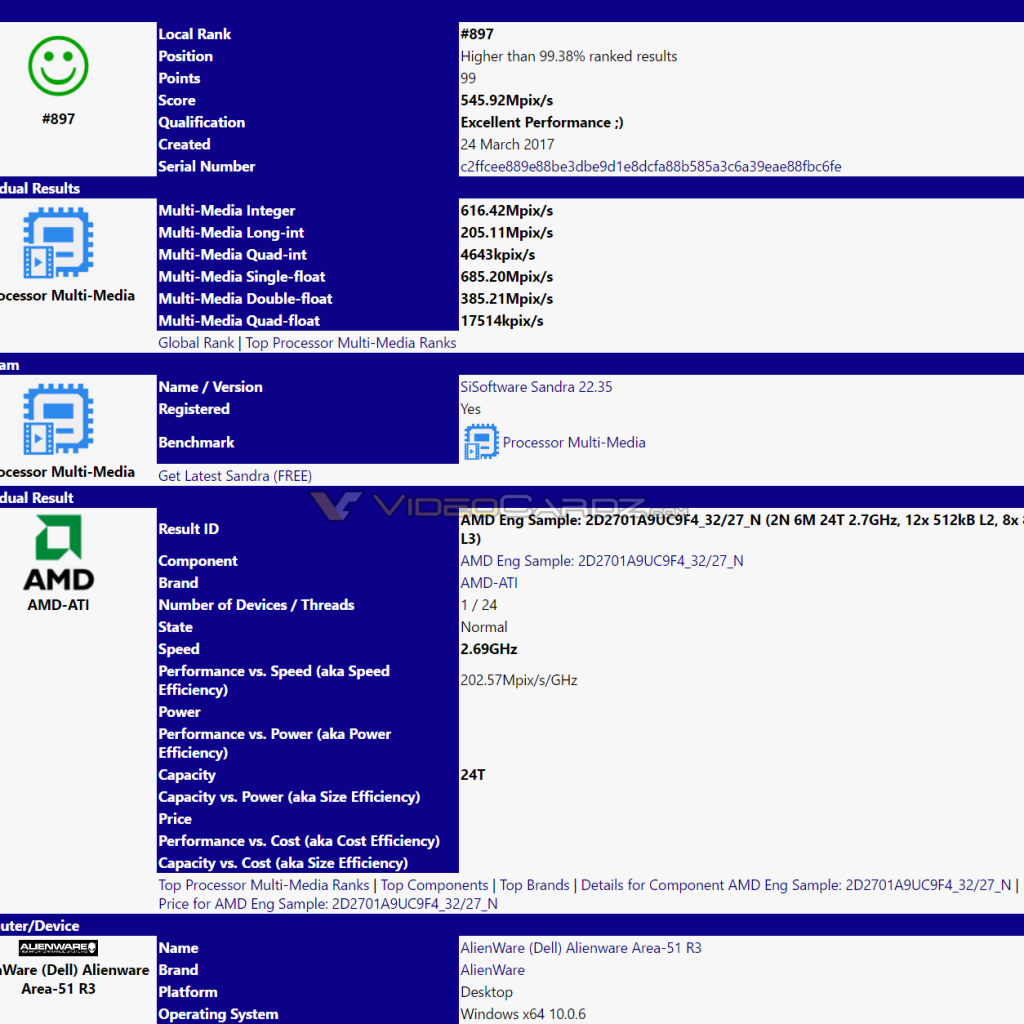
Task: Open AlienWare (Dell) Alienware Area-51 R3 link
Action: click(x=581, y=948)
